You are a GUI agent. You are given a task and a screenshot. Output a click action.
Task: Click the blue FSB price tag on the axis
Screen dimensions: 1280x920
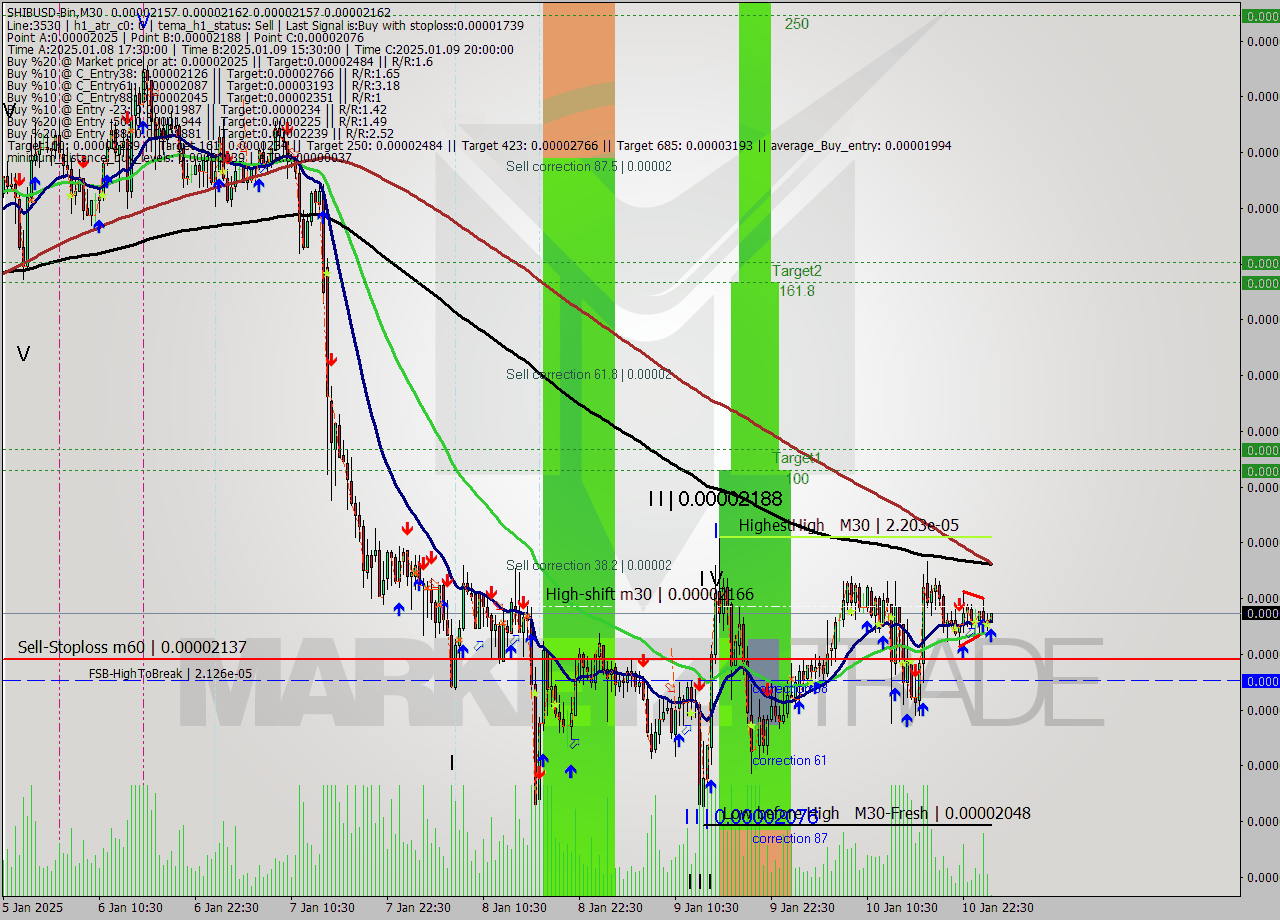pyautogui.click(x=1260, y=681)
